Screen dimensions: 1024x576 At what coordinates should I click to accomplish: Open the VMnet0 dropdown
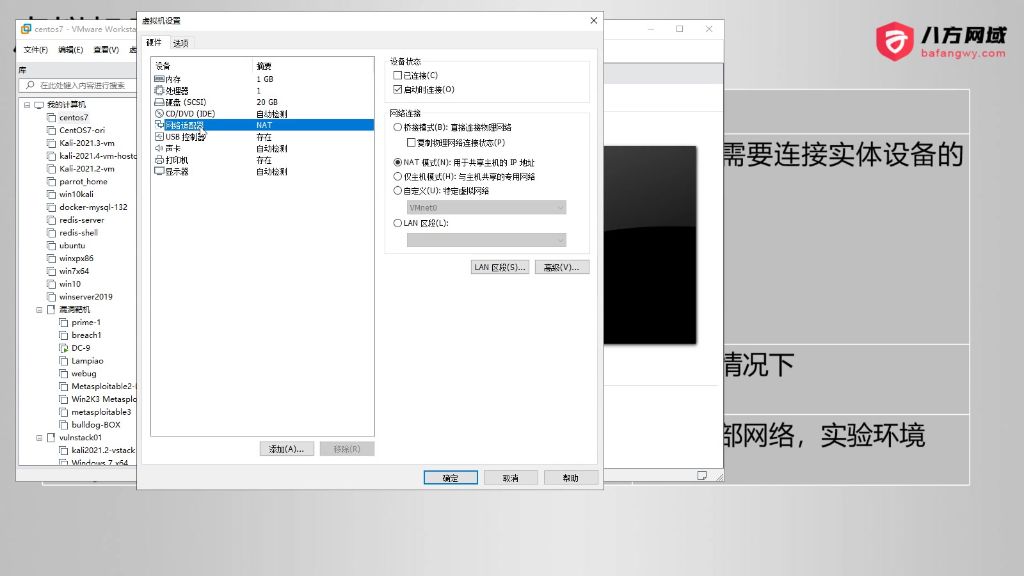coord(487,208)
